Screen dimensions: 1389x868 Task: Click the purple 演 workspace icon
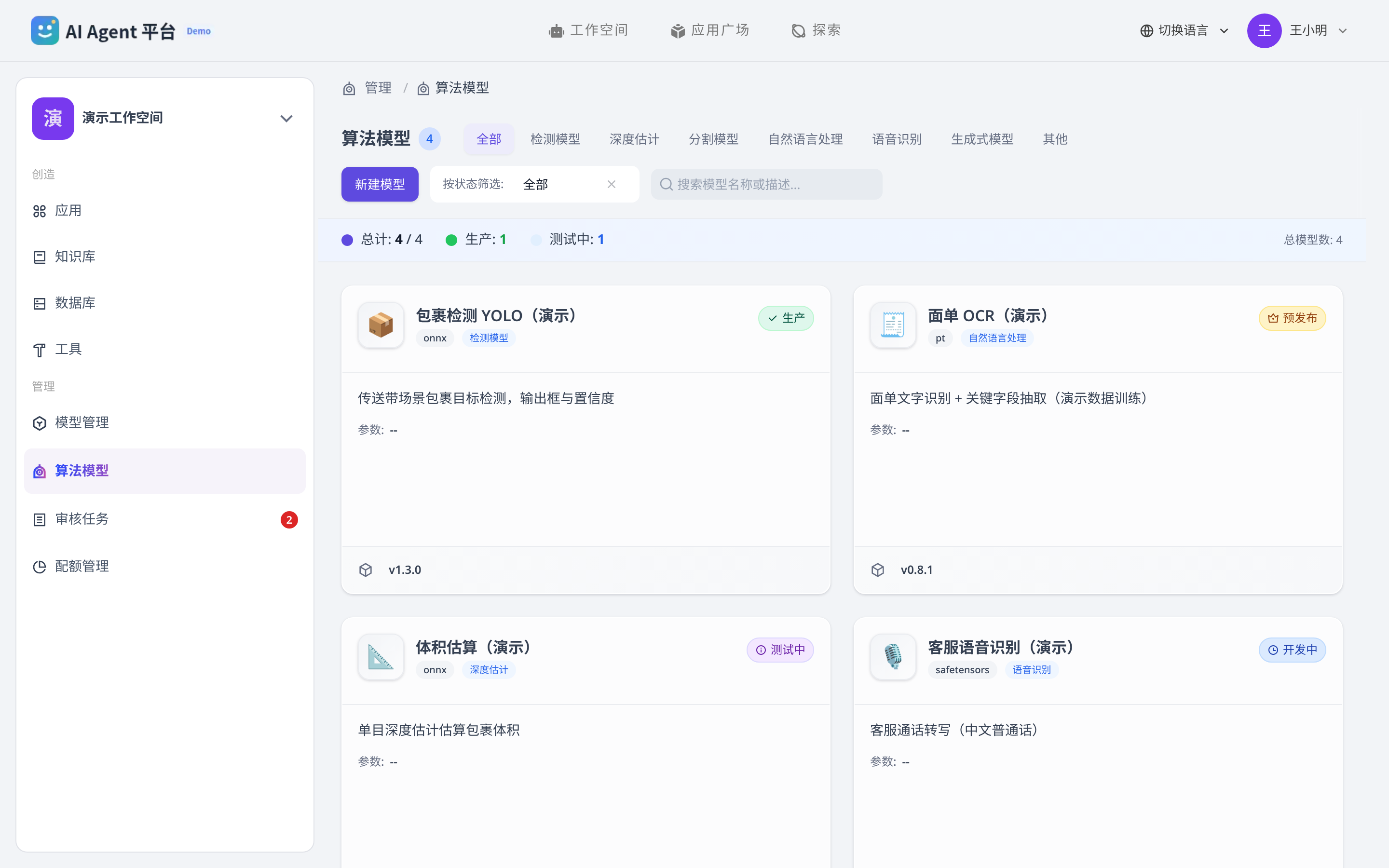(53, 118)
